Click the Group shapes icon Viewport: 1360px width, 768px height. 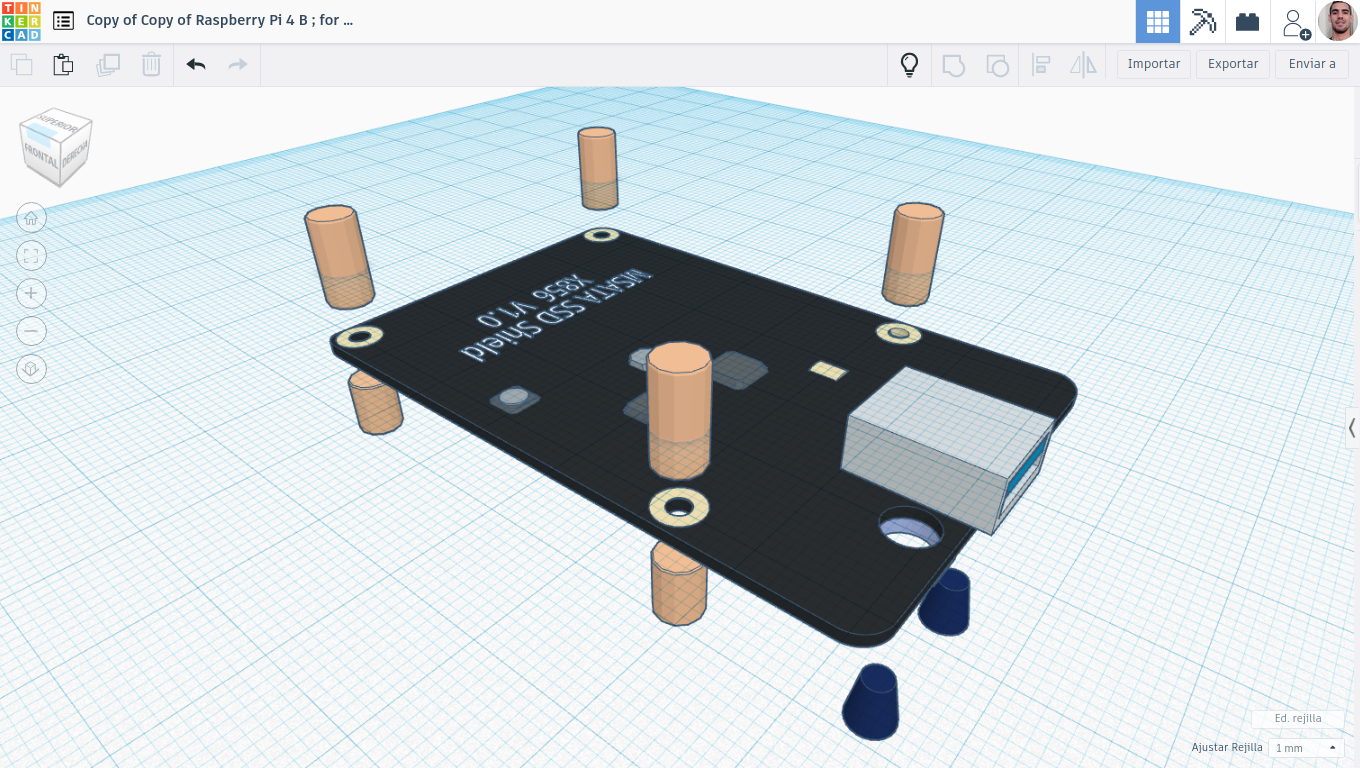[x=953, y=65]
